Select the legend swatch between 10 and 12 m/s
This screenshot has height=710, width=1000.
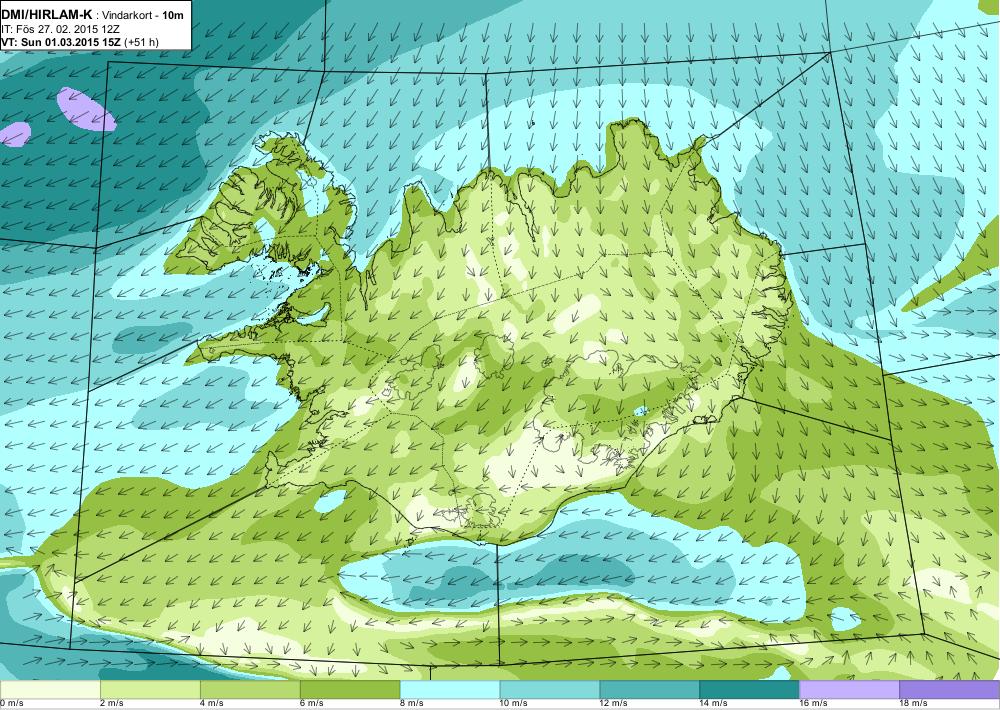(550, 690)
